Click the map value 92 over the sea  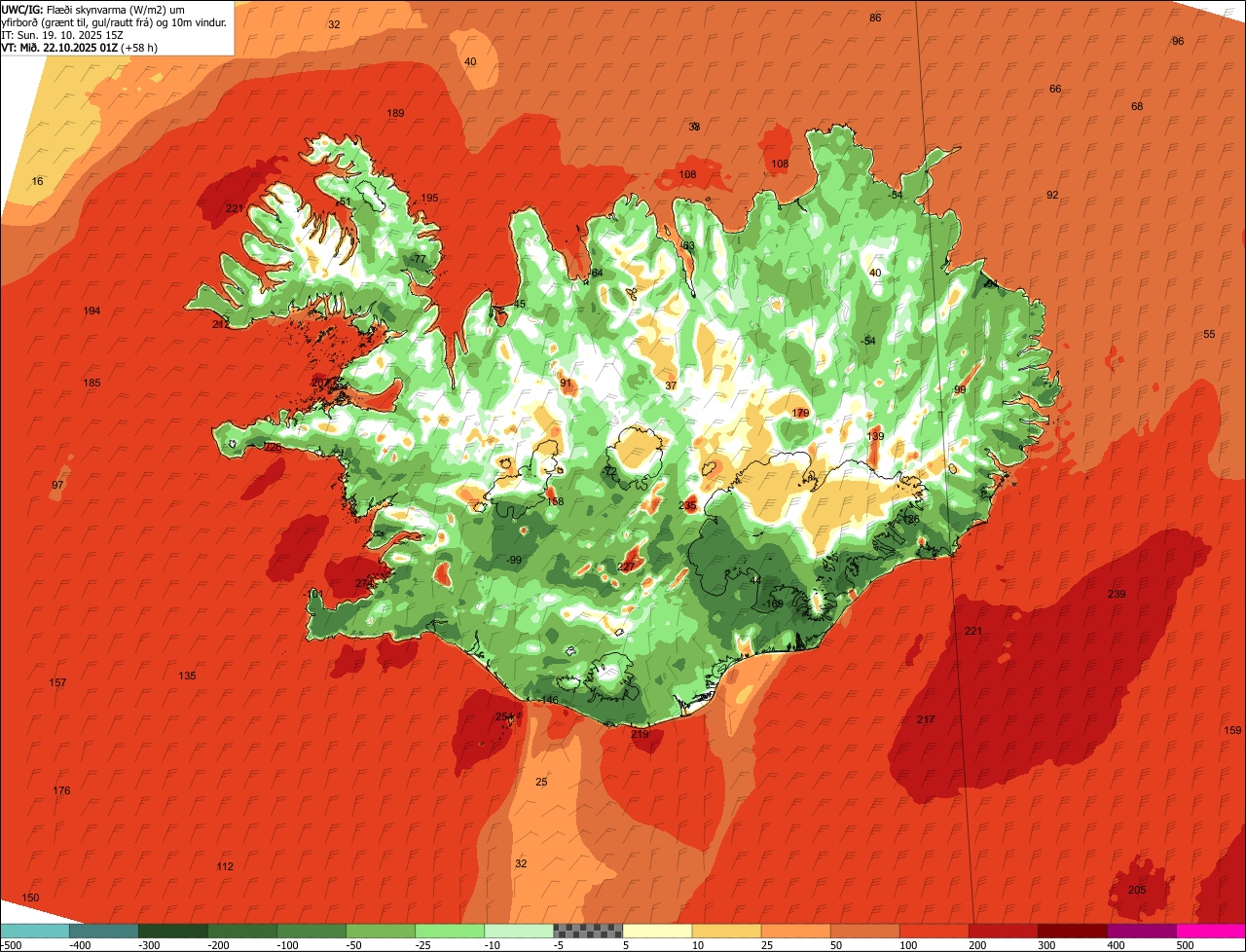[1052, 195]
